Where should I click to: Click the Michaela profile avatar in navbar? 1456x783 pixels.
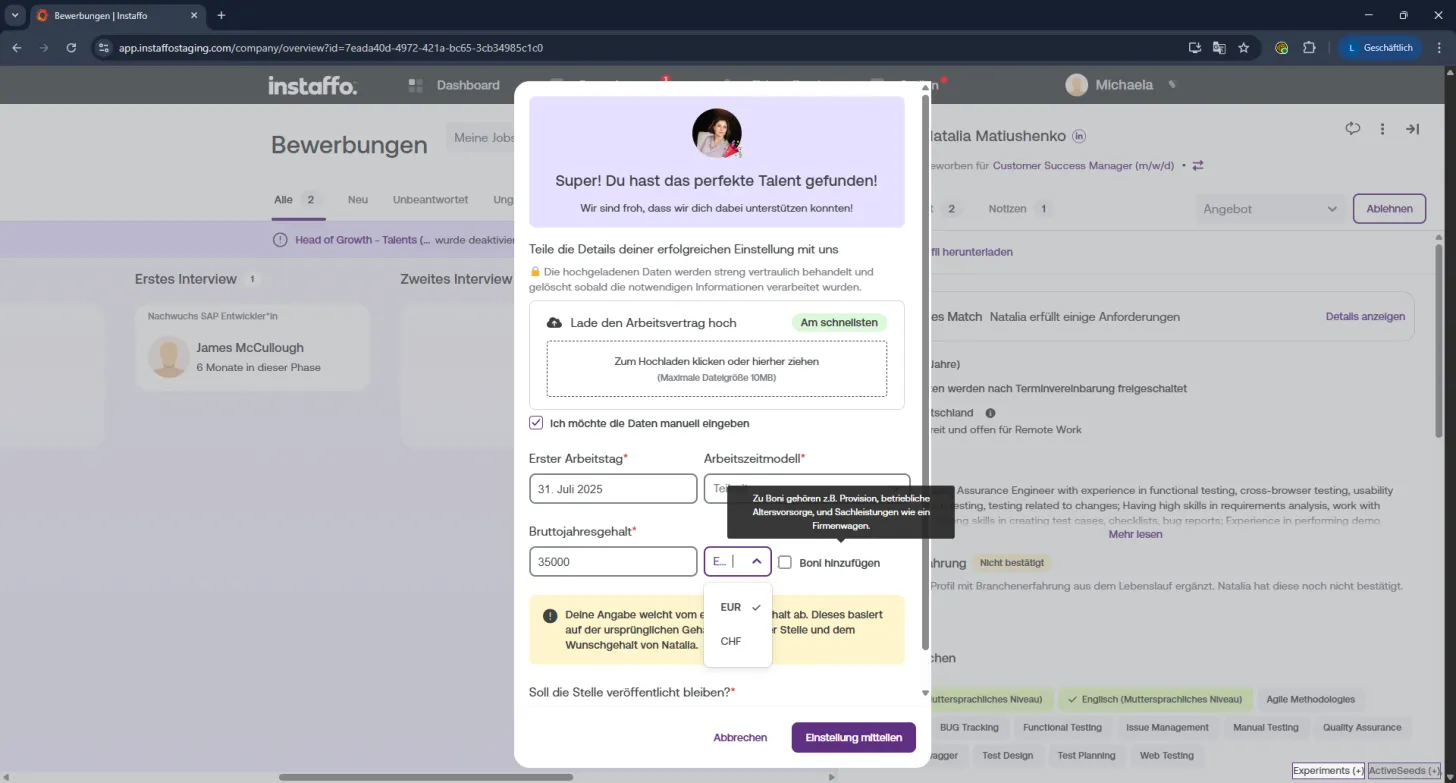pos(1076,86)
